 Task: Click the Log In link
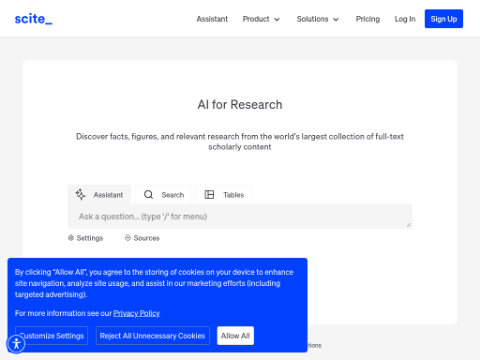[405, 19]
